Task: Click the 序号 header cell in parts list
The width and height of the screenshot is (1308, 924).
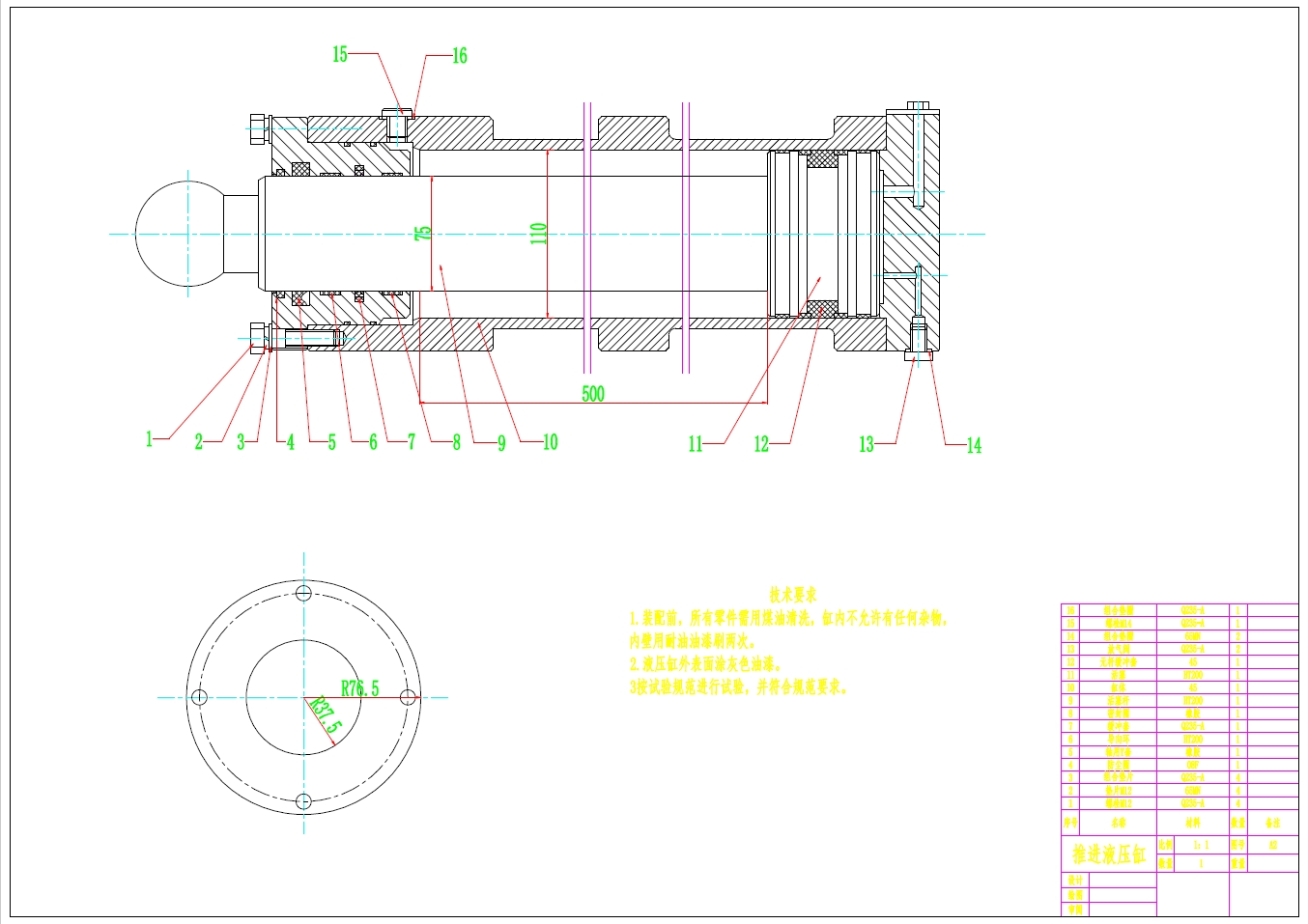Action: (x=1070, y=824)
